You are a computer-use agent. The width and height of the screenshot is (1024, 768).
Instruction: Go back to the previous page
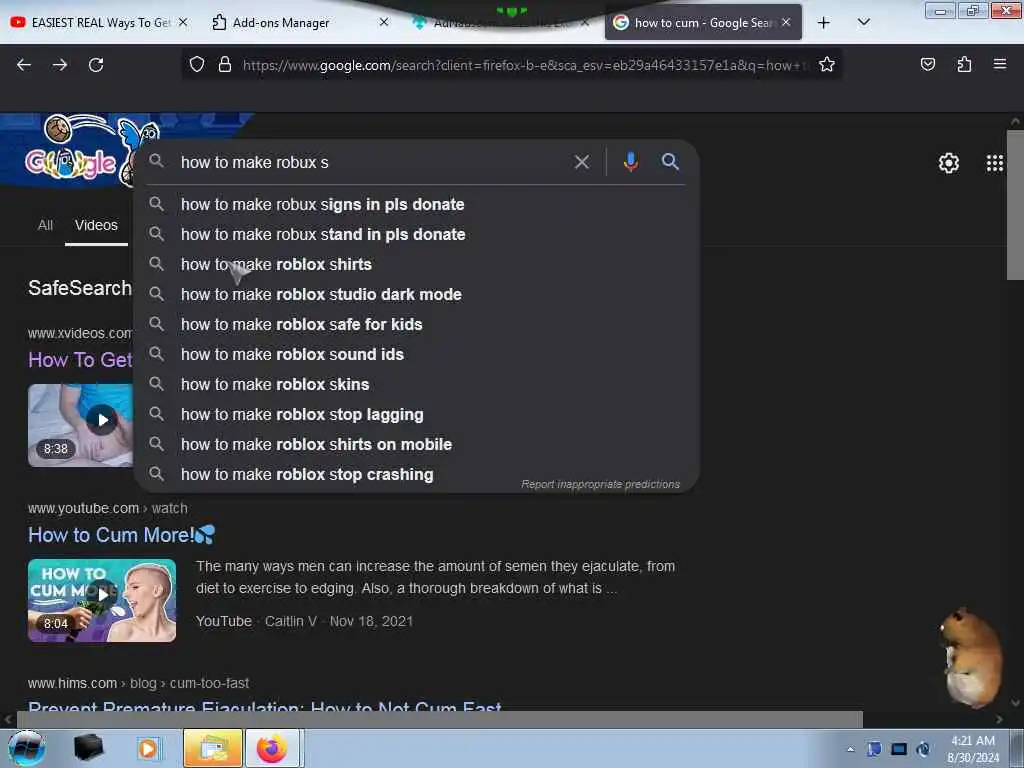pyautogui.click(x=24, y=65)
